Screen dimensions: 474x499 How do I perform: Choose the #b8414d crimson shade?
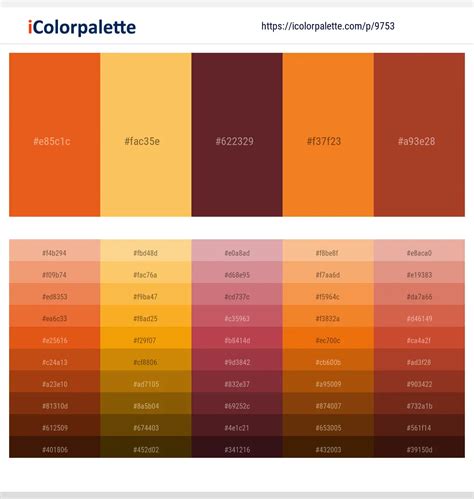[237, 338]
